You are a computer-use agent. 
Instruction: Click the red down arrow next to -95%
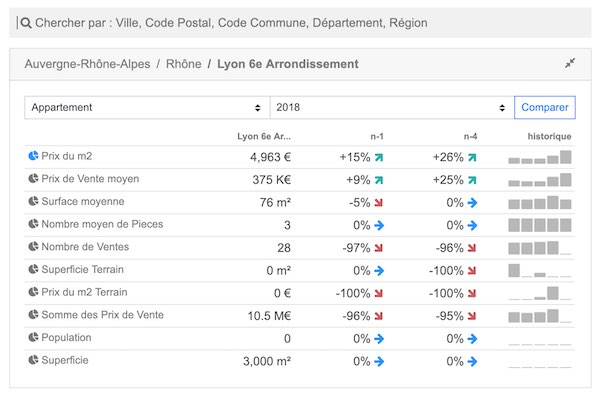point(472,316)
